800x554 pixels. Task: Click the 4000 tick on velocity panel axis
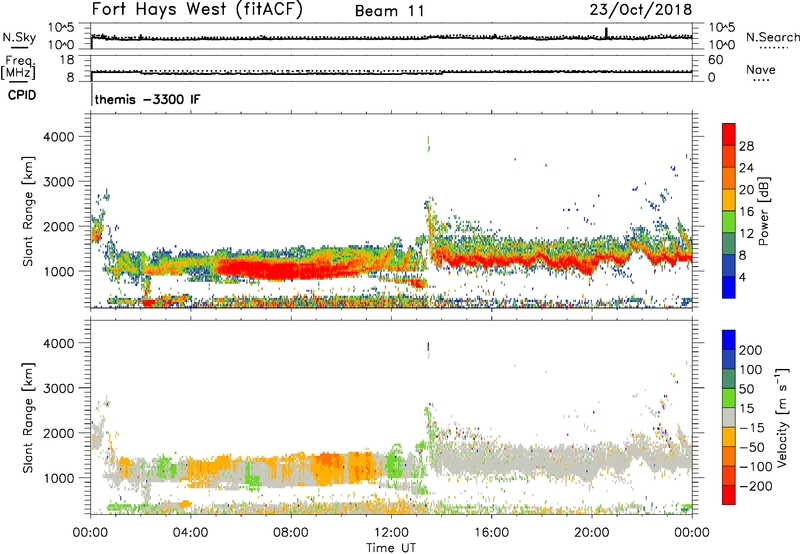click(58, 343)
